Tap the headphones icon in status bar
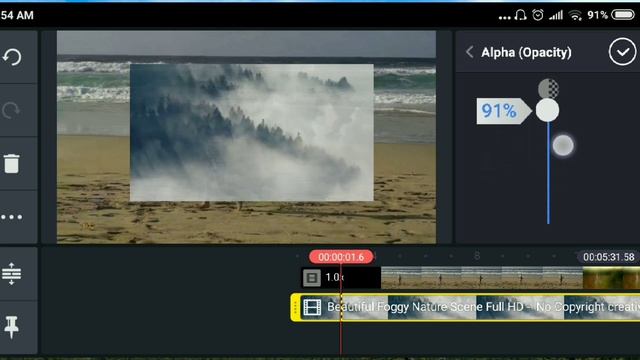 [520, 16]
